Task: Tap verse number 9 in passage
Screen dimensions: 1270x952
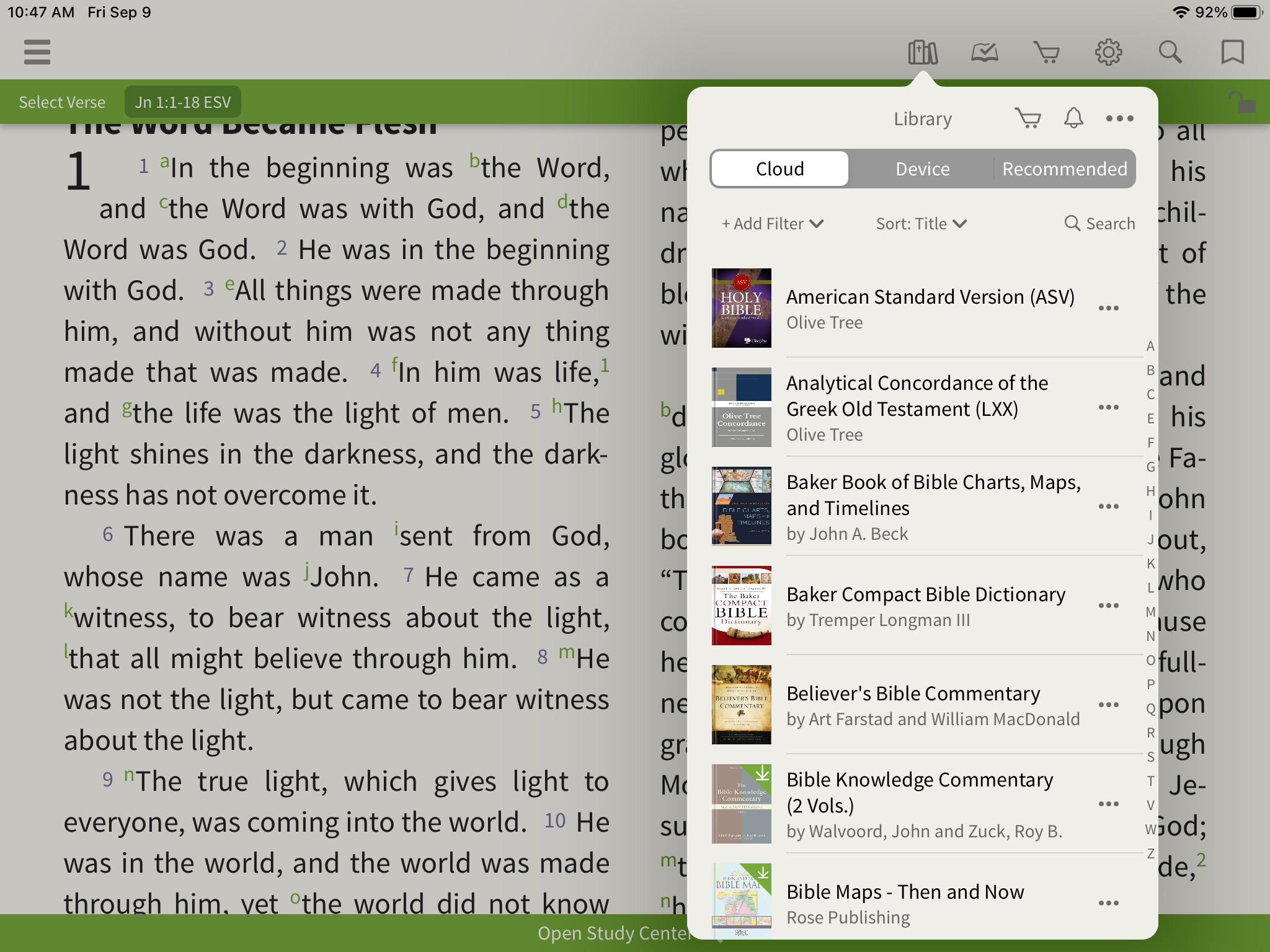Action: tap(108, 780)
